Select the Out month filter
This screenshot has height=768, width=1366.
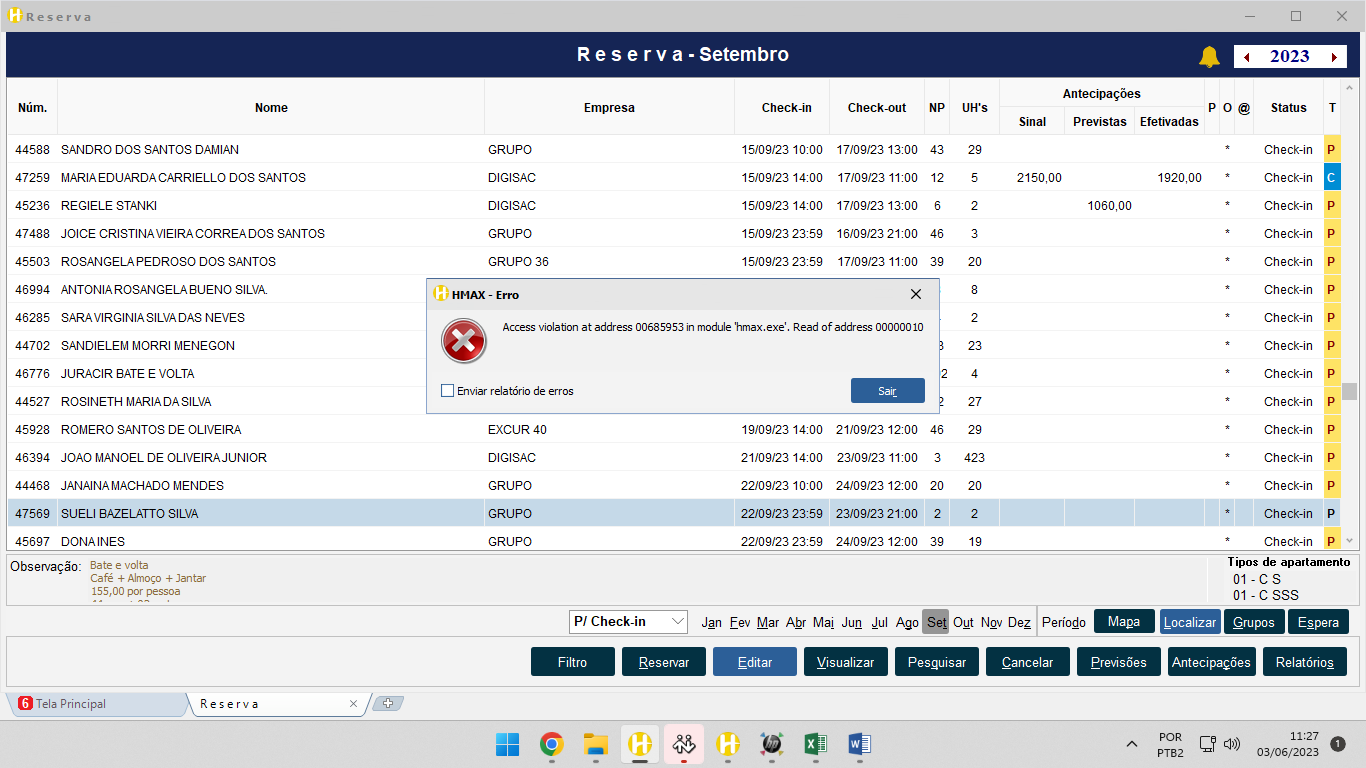(x=963, y=622)
